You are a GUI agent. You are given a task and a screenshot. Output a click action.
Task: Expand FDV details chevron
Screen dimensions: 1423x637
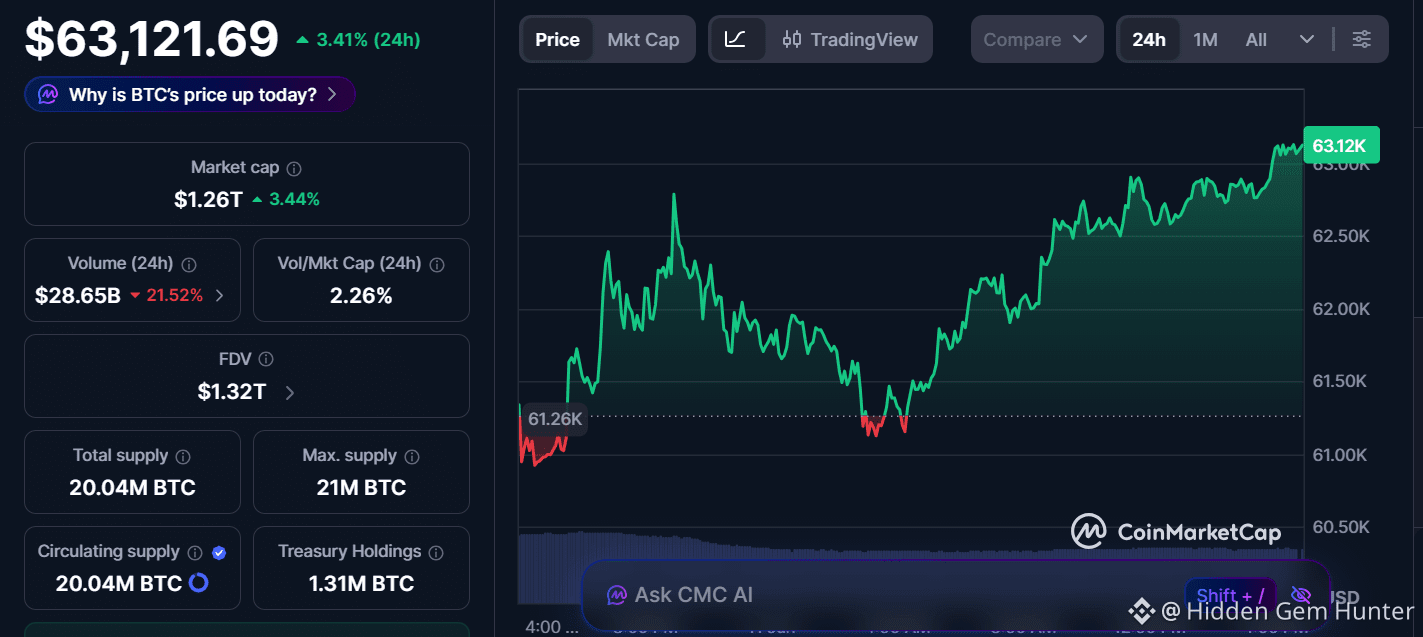point(290,392)
